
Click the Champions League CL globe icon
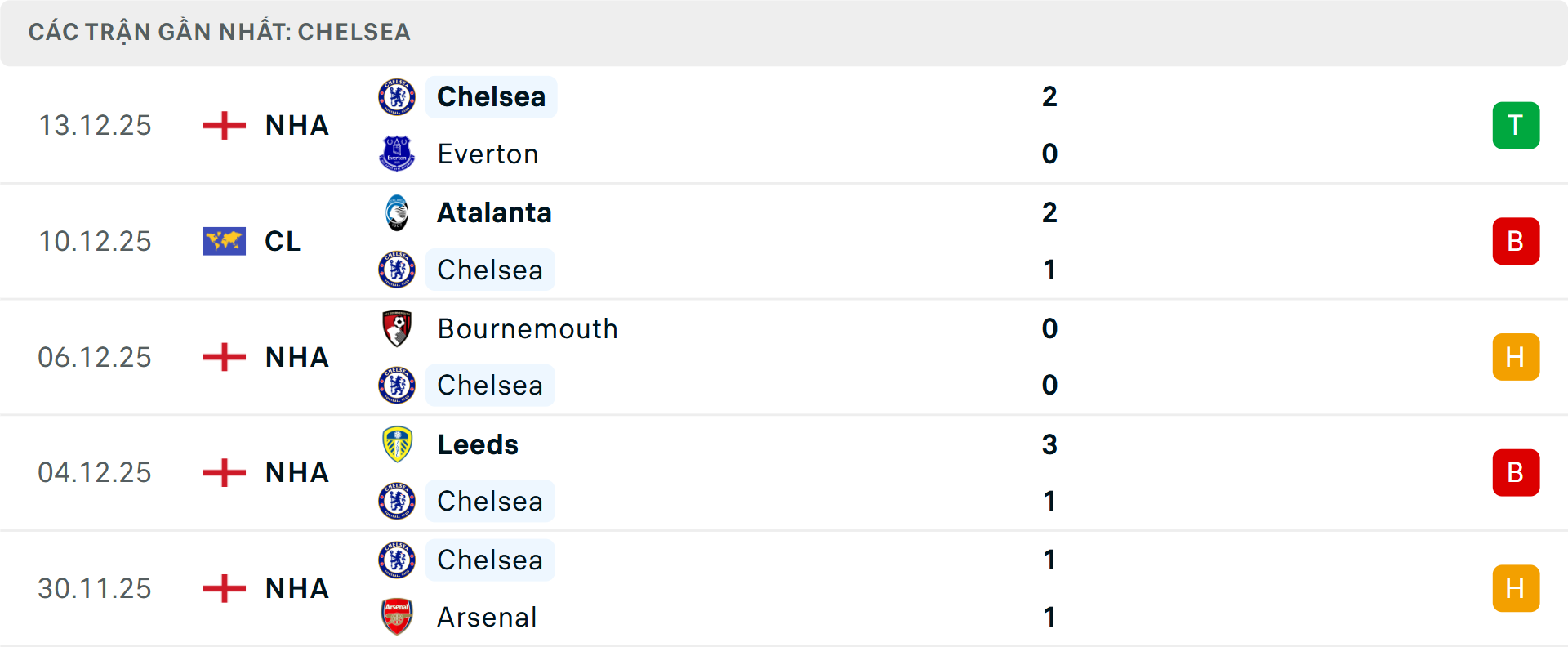click(x=224, y=241)
